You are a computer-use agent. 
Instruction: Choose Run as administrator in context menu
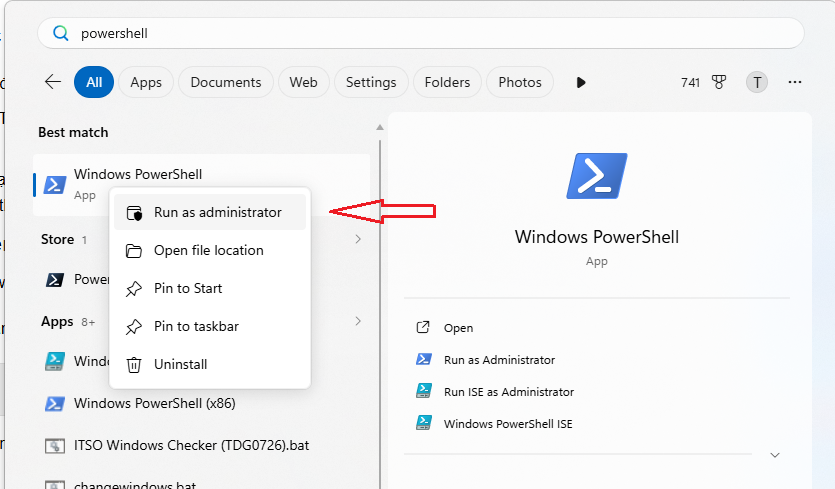210,212
